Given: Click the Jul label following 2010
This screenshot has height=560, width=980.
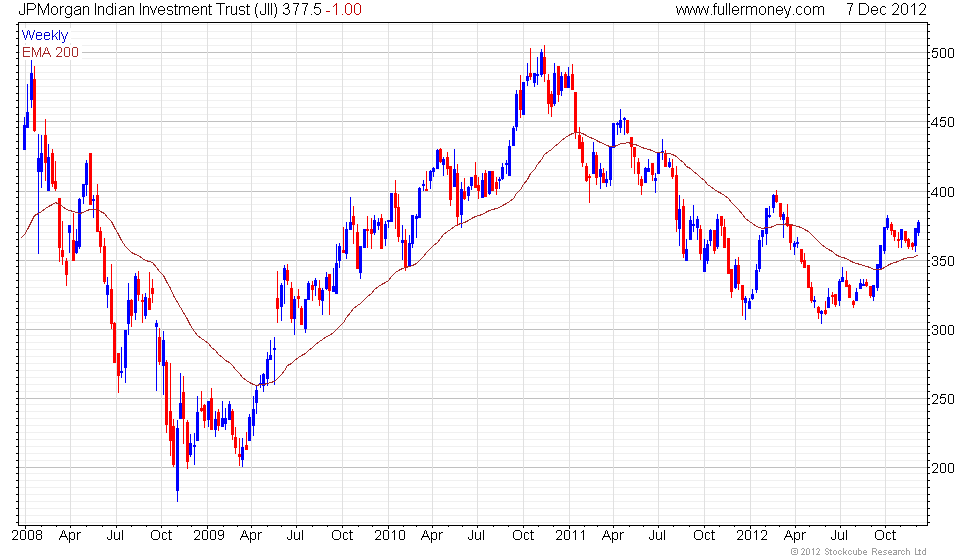Looking at the screenshot, I should tap(476, 535).
